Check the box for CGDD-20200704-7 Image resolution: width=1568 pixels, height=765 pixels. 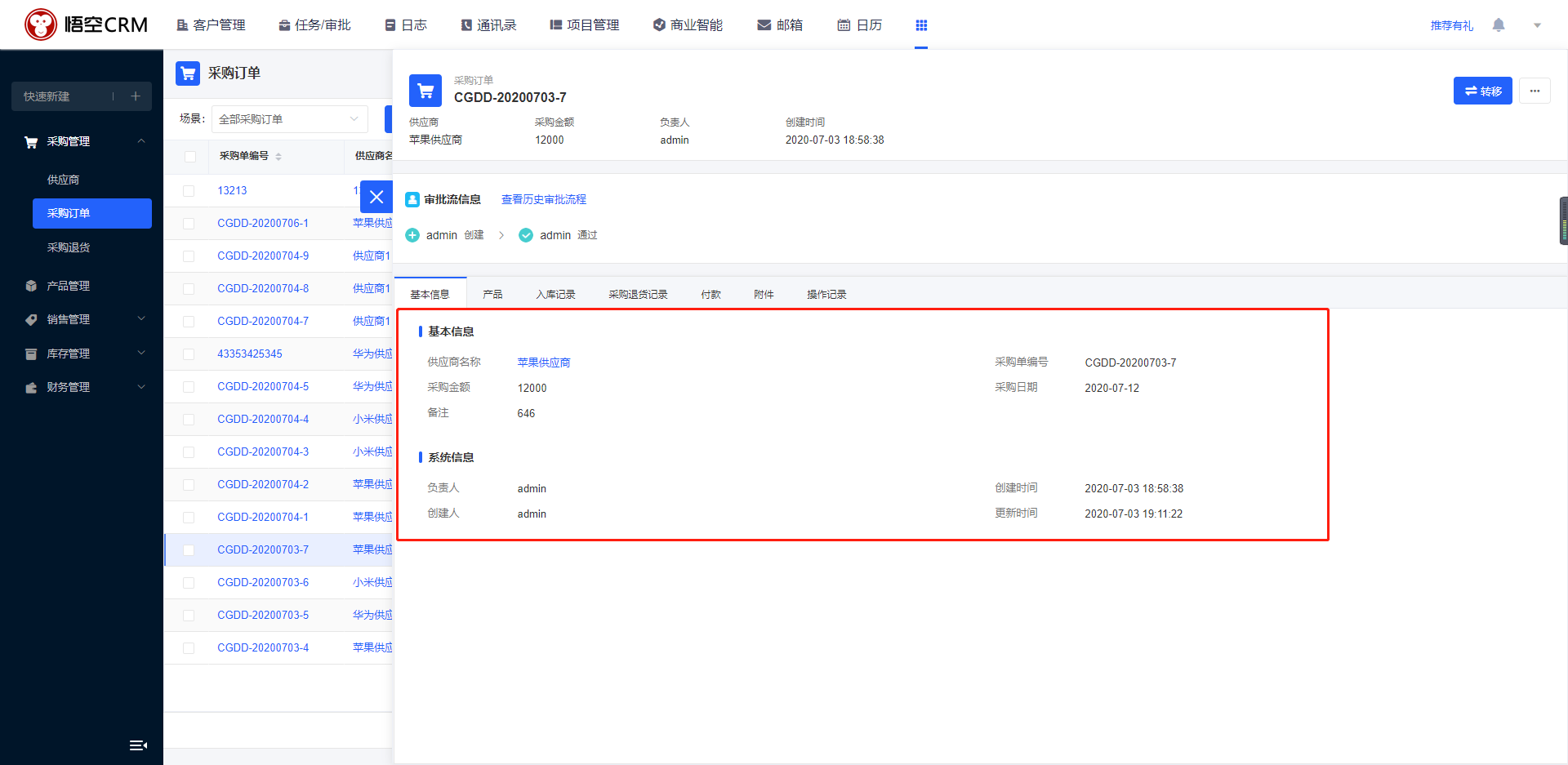(189, 321)
